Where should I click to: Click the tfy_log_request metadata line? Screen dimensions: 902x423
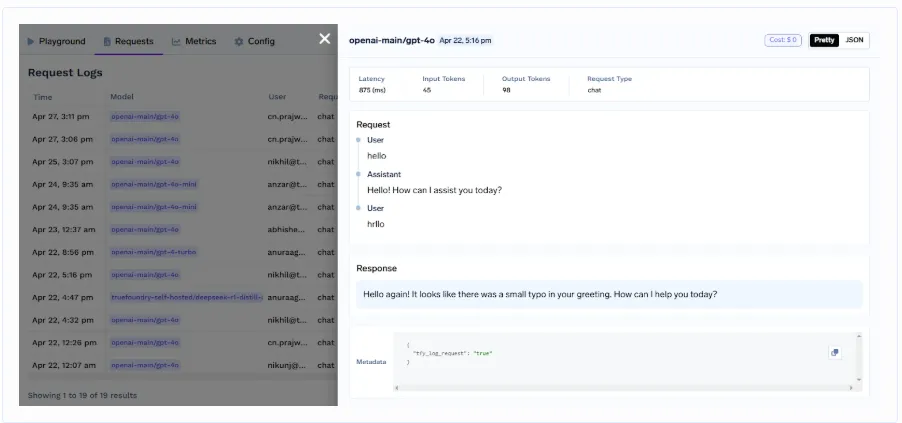[x=453, y=353]
